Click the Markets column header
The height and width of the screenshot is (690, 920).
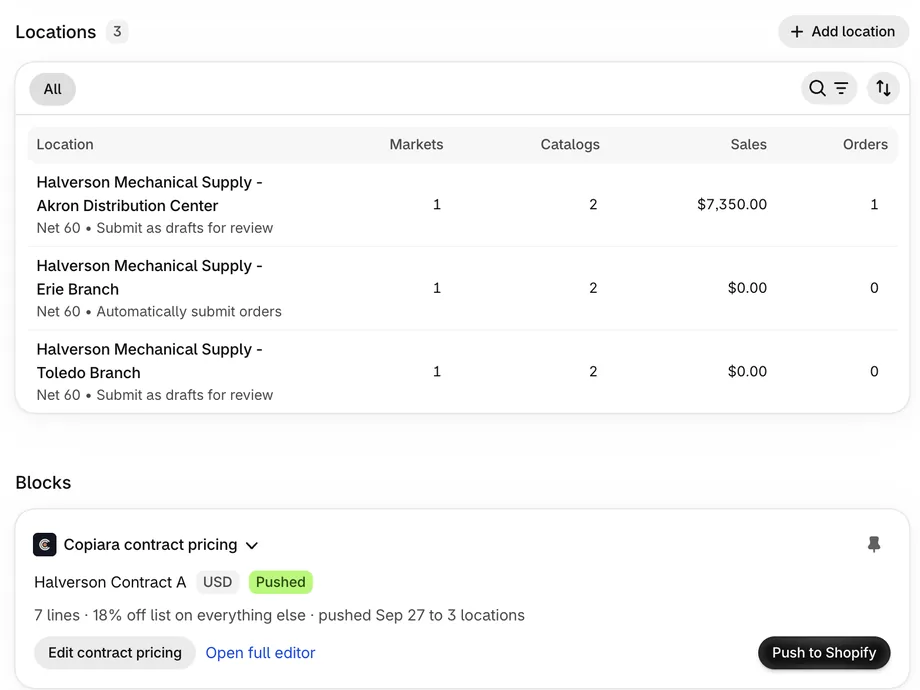pyautogui.click(x=416, y=144)
